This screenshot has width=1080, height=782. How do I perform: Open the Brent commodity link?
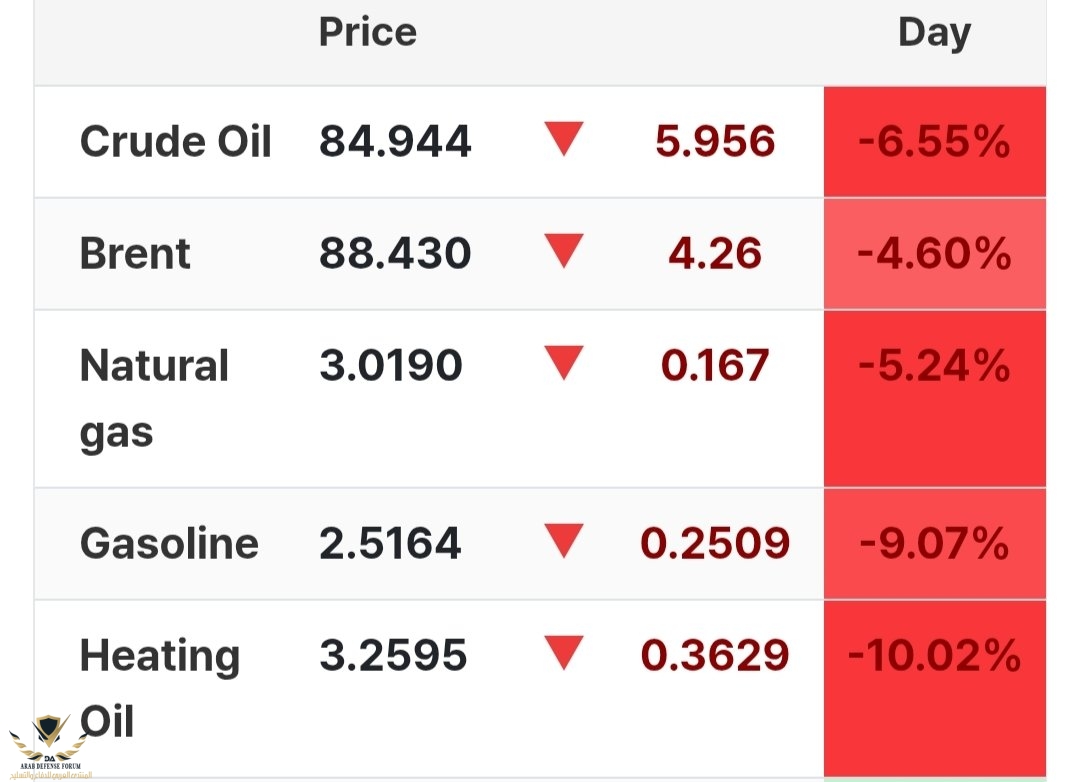click(135, 254)
